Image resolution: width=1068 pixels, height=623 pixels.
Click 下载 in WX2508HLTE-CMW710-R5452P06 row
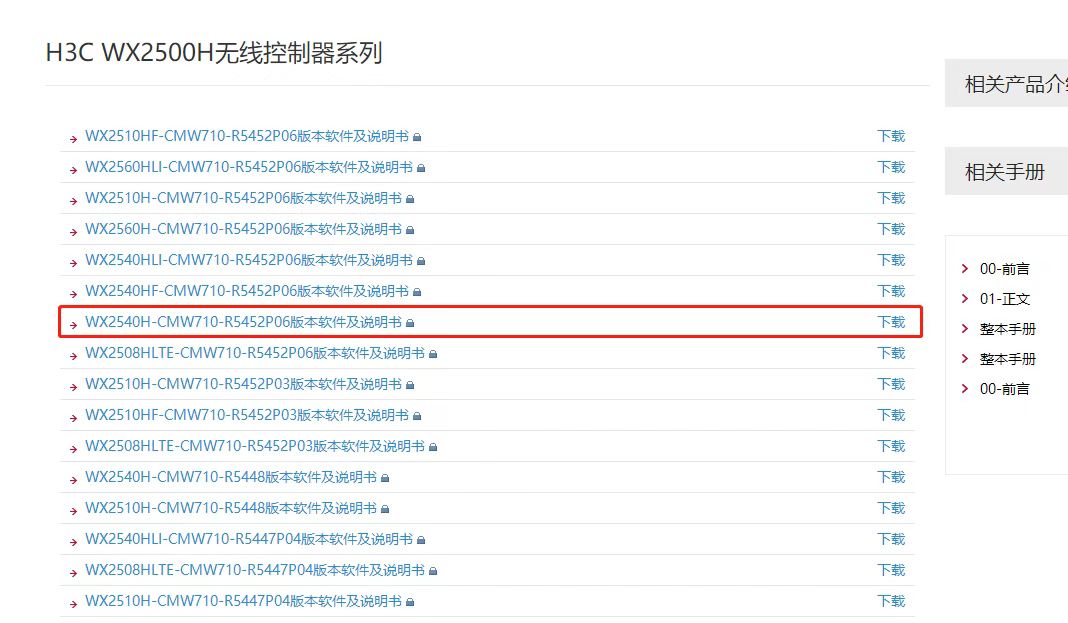891,353
